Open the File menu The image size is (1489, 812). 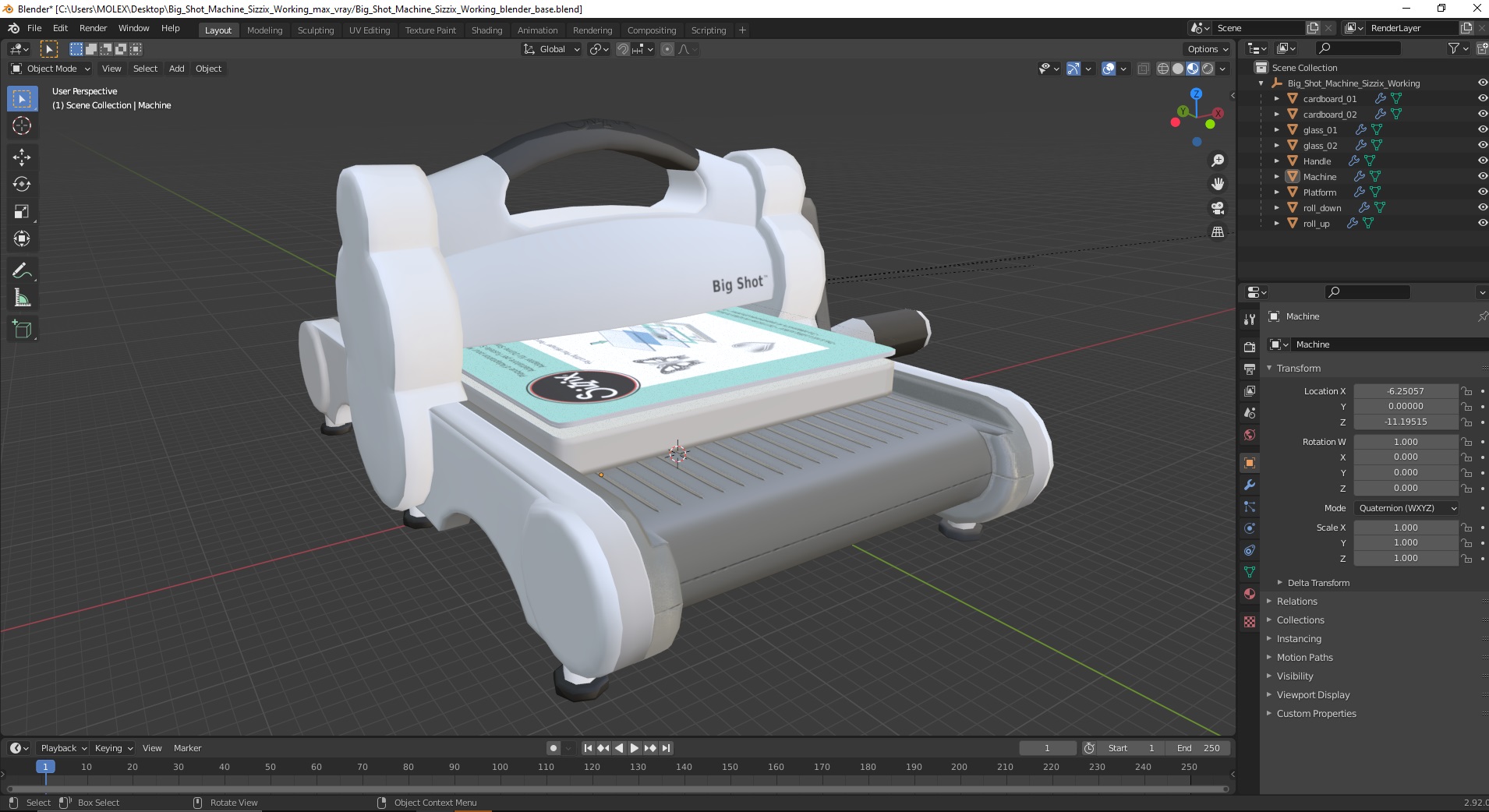[34, 28]
